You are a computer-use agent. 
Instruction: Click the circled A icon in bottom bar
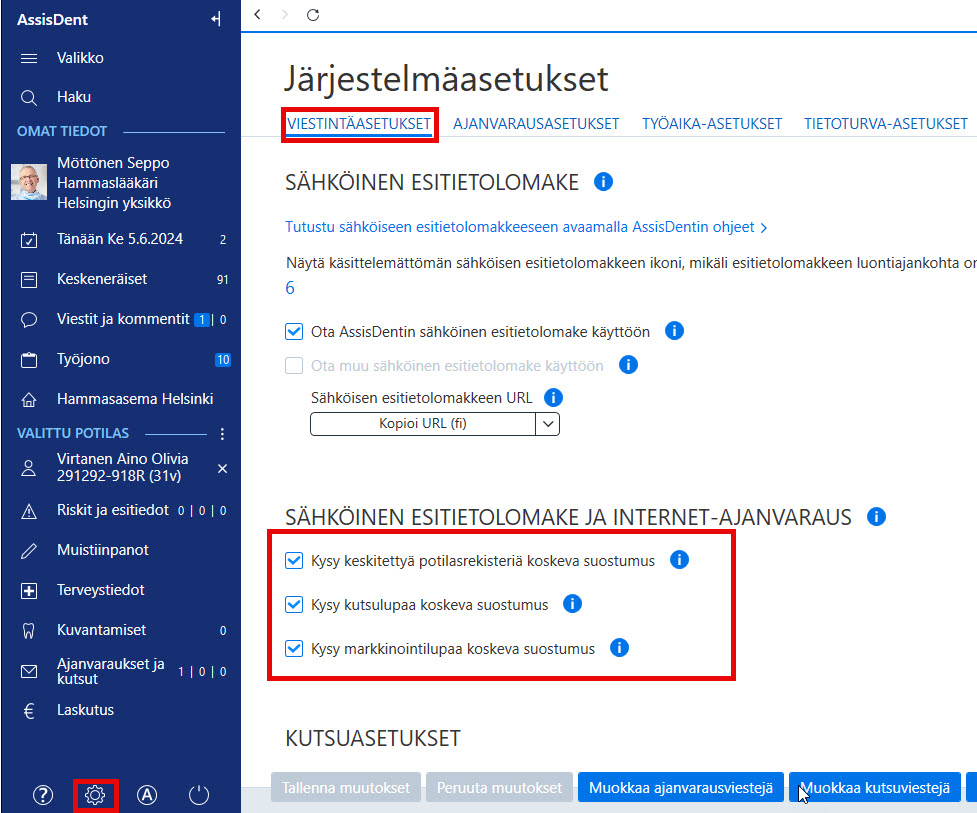[147, 795]
